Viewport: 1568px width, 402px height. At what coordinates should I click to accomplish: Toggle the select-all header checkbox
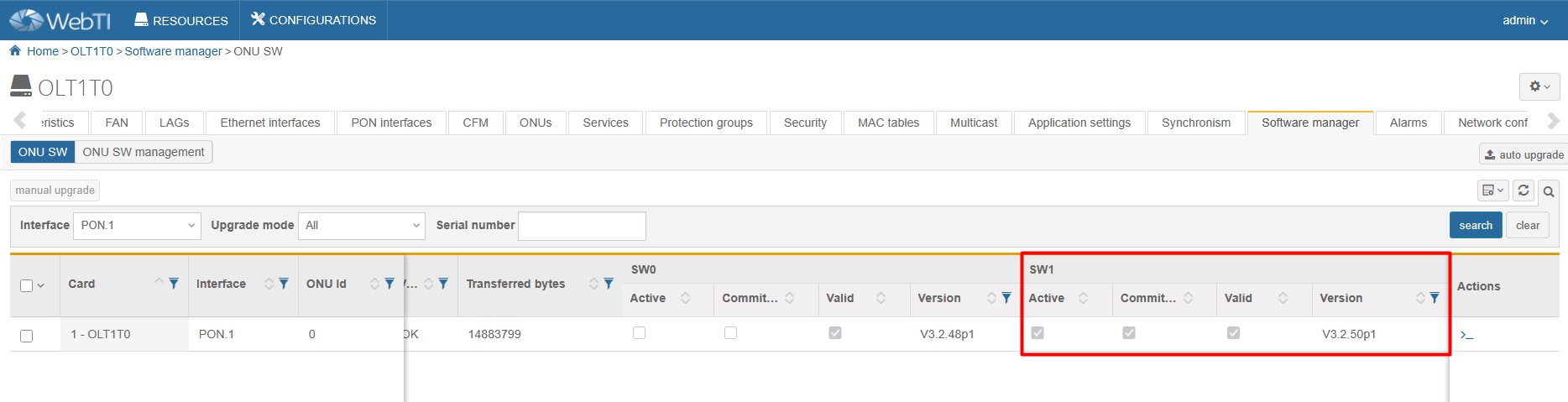click(x=26, y=285)
